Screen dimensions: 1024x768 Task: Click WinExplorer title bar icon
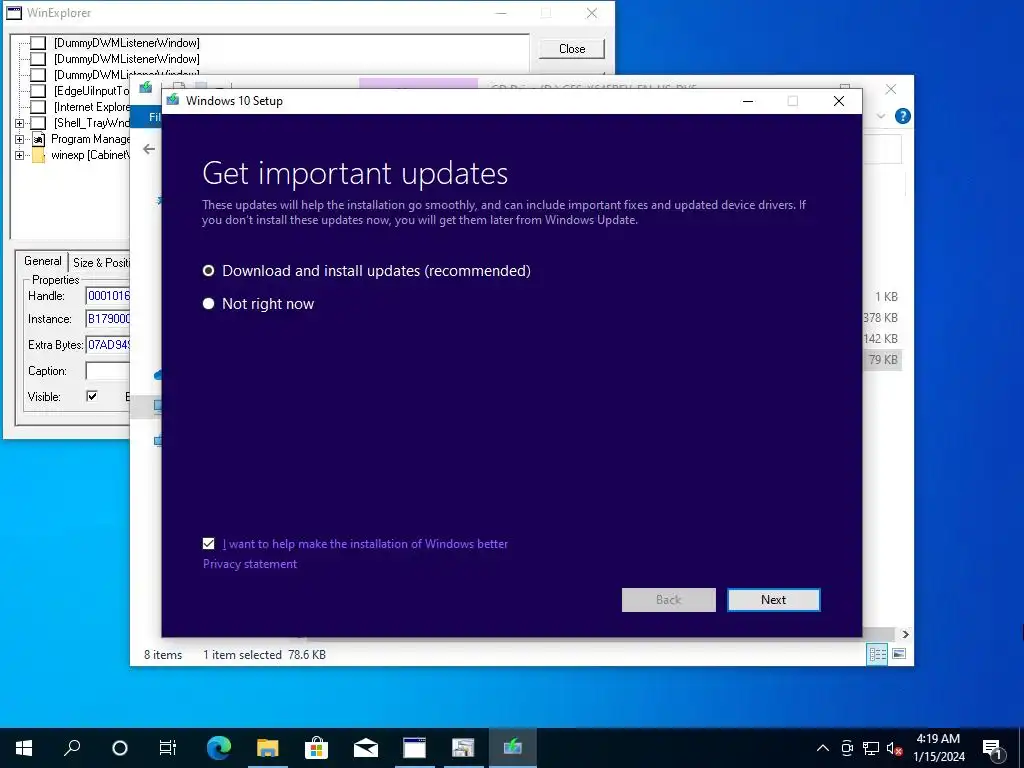[x=14, y=12]
